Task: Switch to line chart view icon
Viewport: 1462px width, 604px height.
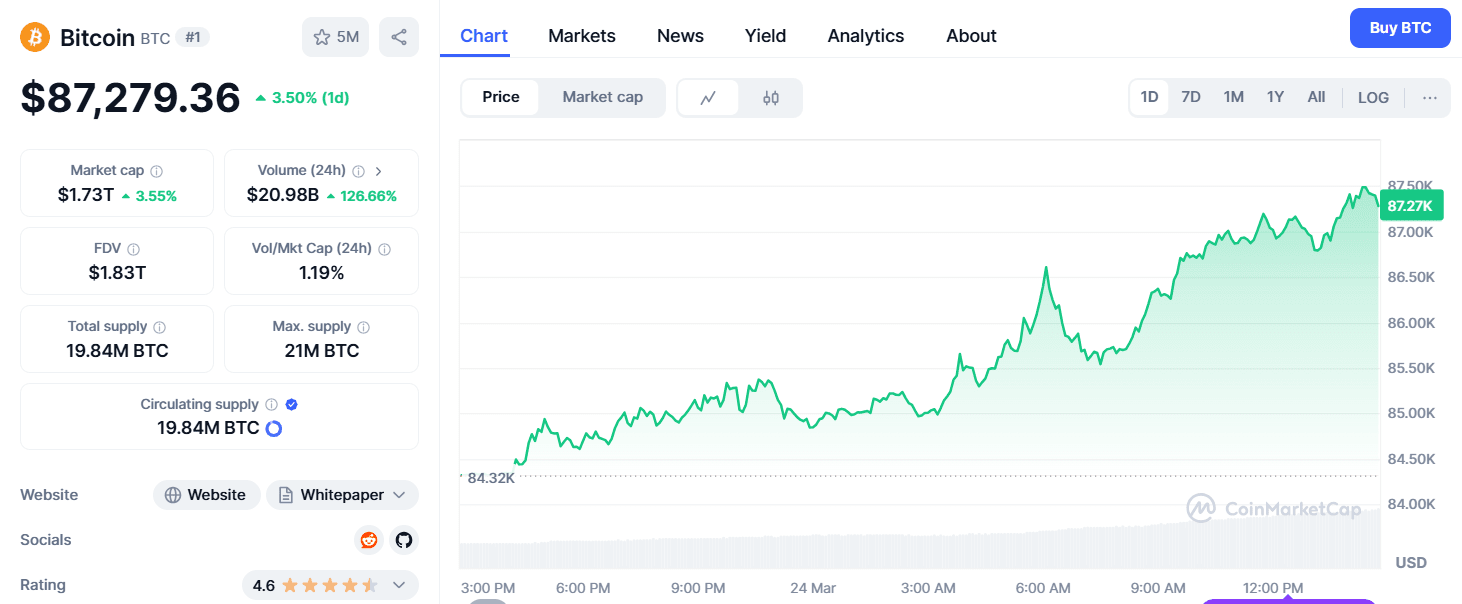Action: 708,98
